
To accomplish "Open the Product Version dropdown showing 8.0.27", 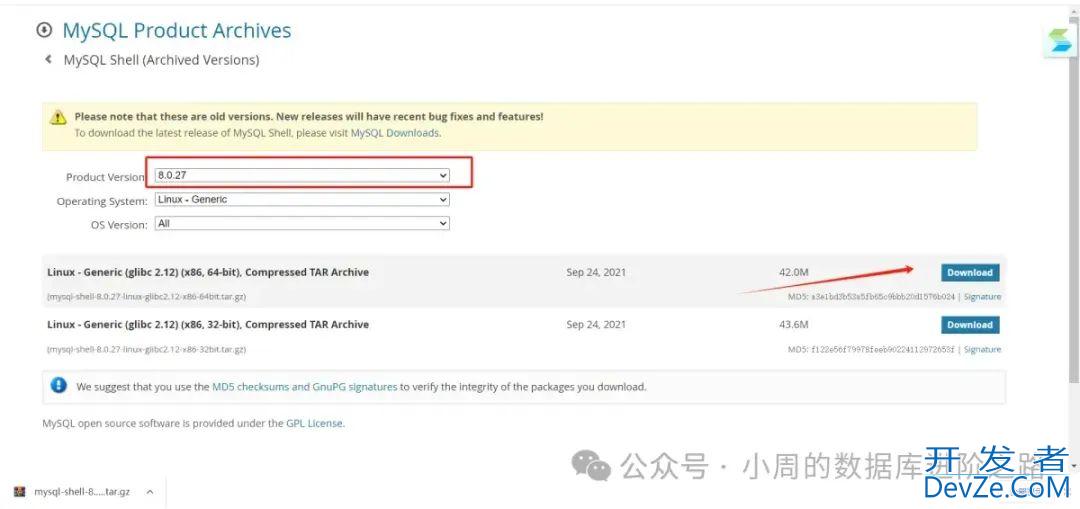I will click(x=302, y=176).
